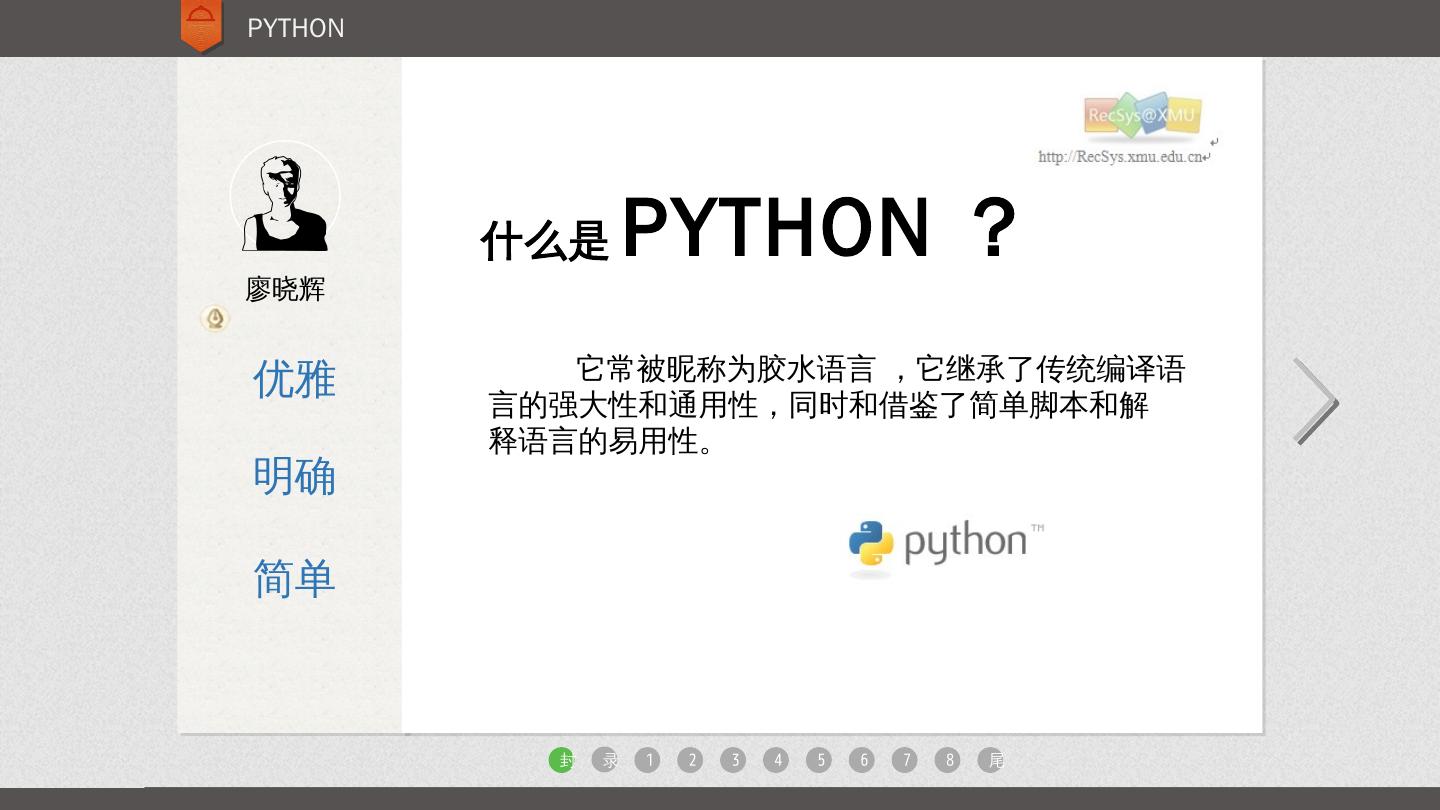The width and height of the screenshot is (1440, 810).
Task: Go to page dot 4
Action: [x=777, y=760]
